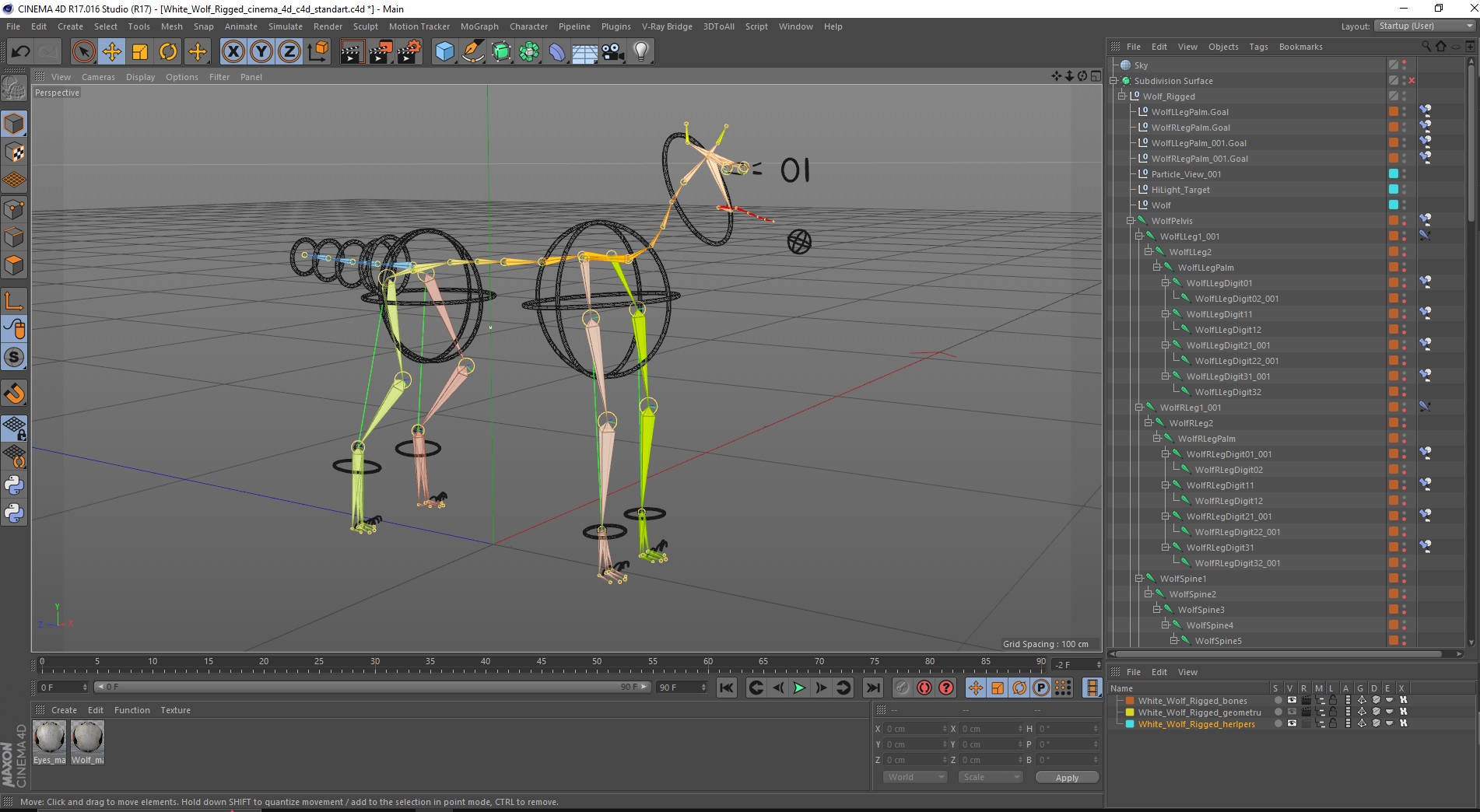
Task: Collapse the WolfSpine1 joint
Action: tap(1139, 579)
